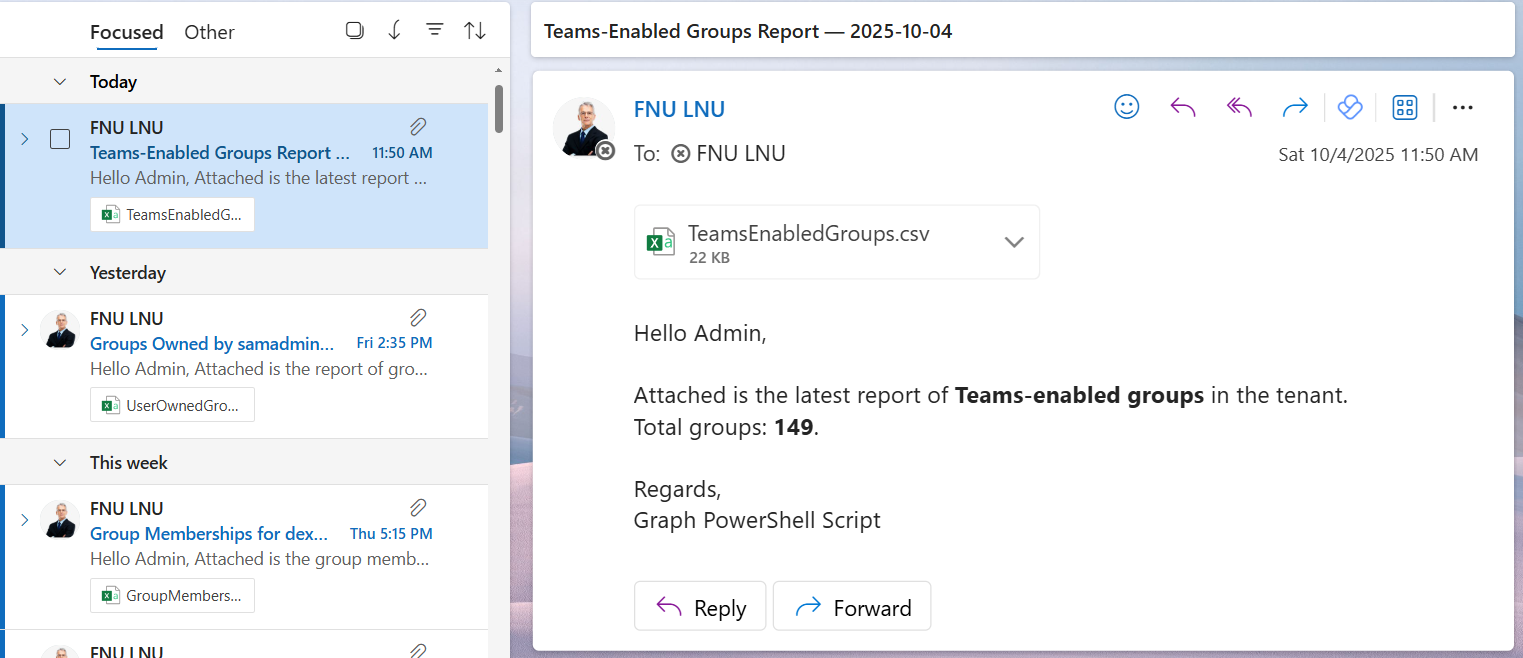
Task: Open dropdown on TeamsEnabledGroups.csv attachment
Action: [1013, 242]
